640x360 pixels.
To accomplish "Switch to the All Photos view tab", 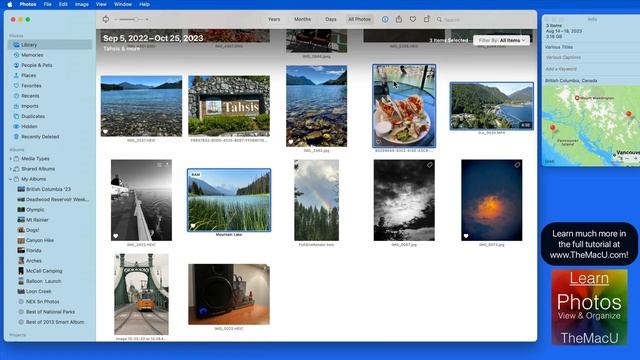I will (359, 19).
